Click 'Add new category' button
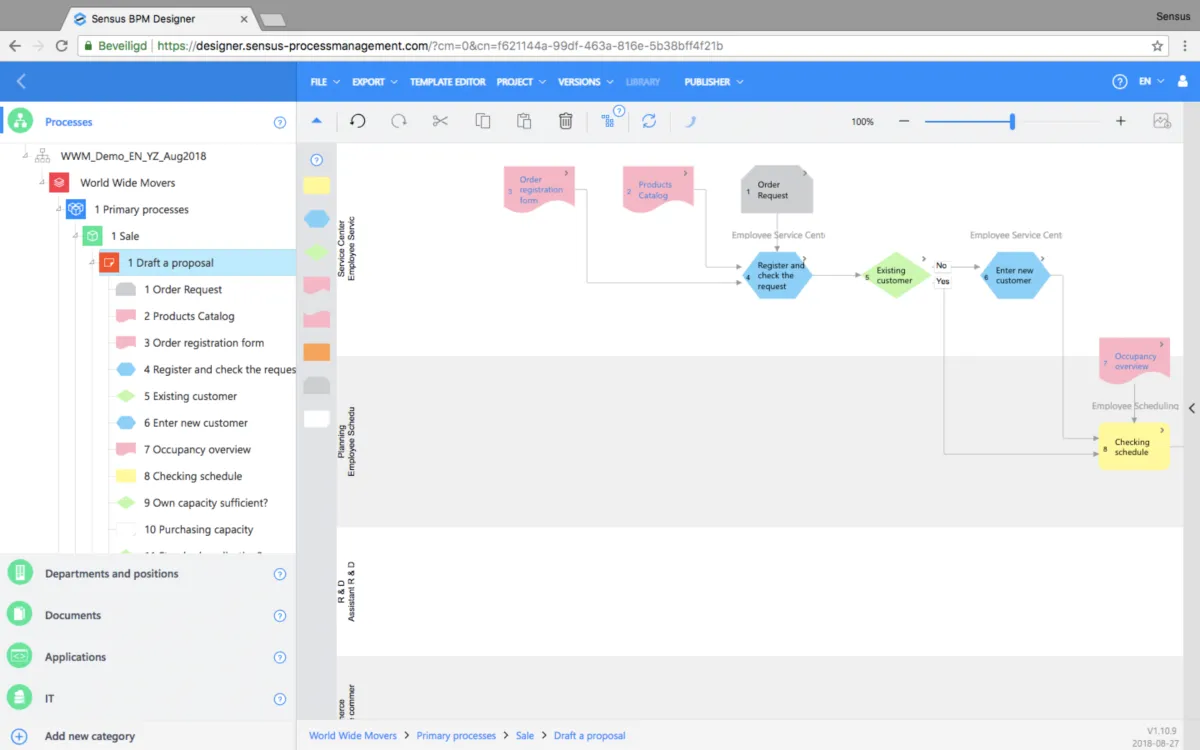Screen dimensions: 1200x750 click(x=89, y=736)
